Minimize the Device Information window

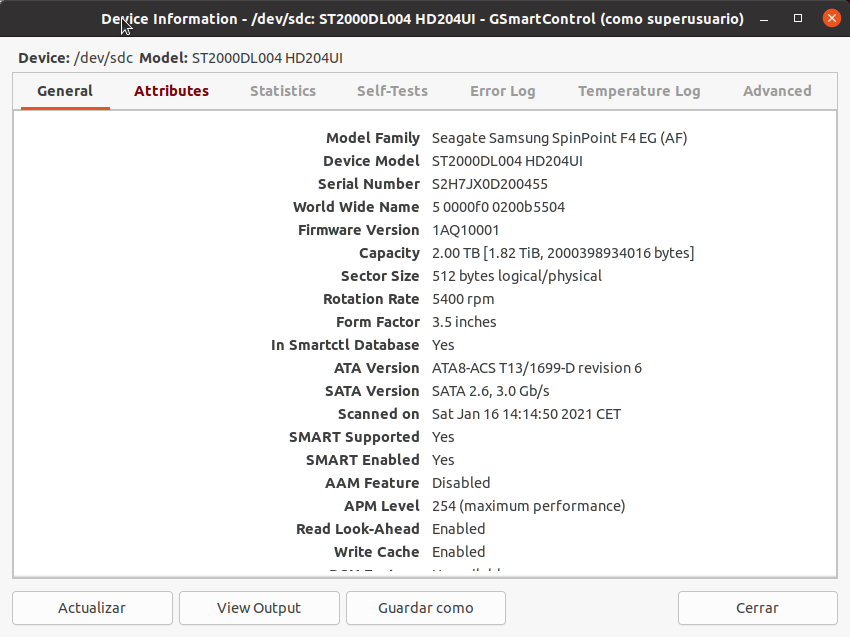tap(764, 19)
